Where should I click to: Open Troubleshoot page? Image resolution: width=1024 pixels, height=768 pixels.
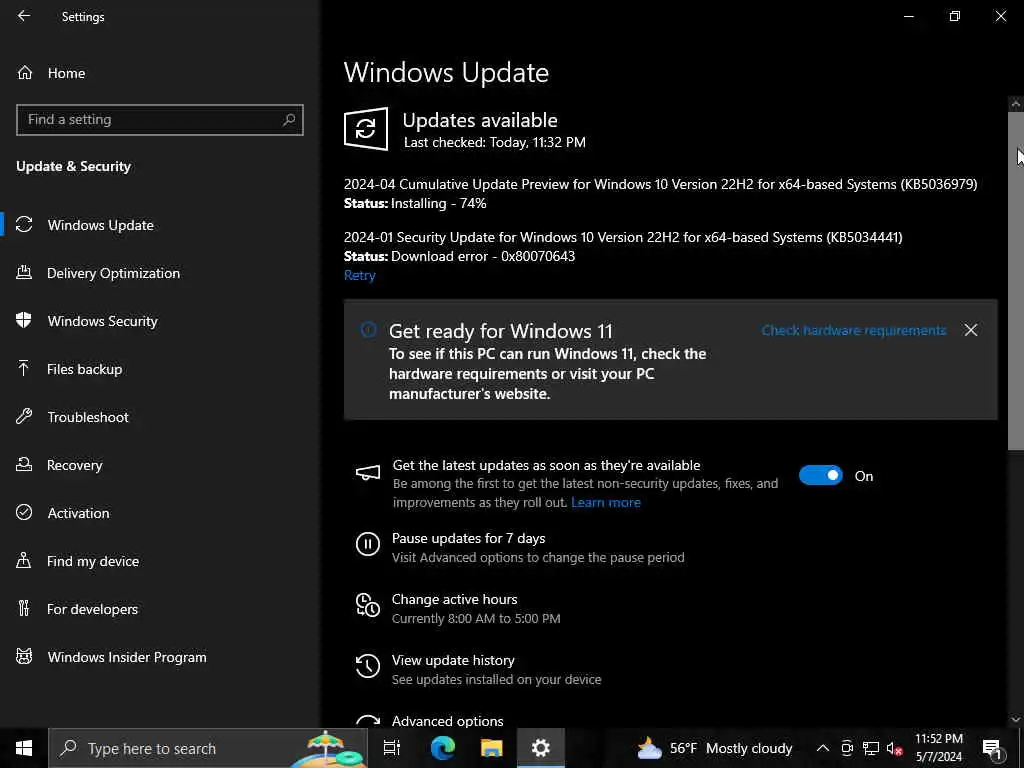(88, 417)
